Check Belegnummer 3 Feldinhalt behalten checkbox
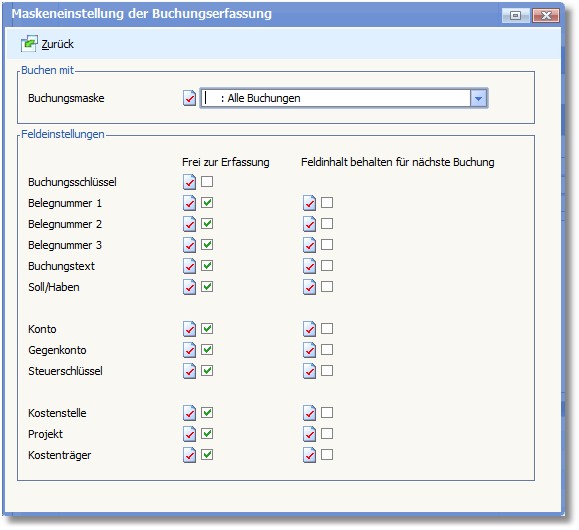Image resolution: width=579 pixels, height=530 pixels. click(327, 245)
